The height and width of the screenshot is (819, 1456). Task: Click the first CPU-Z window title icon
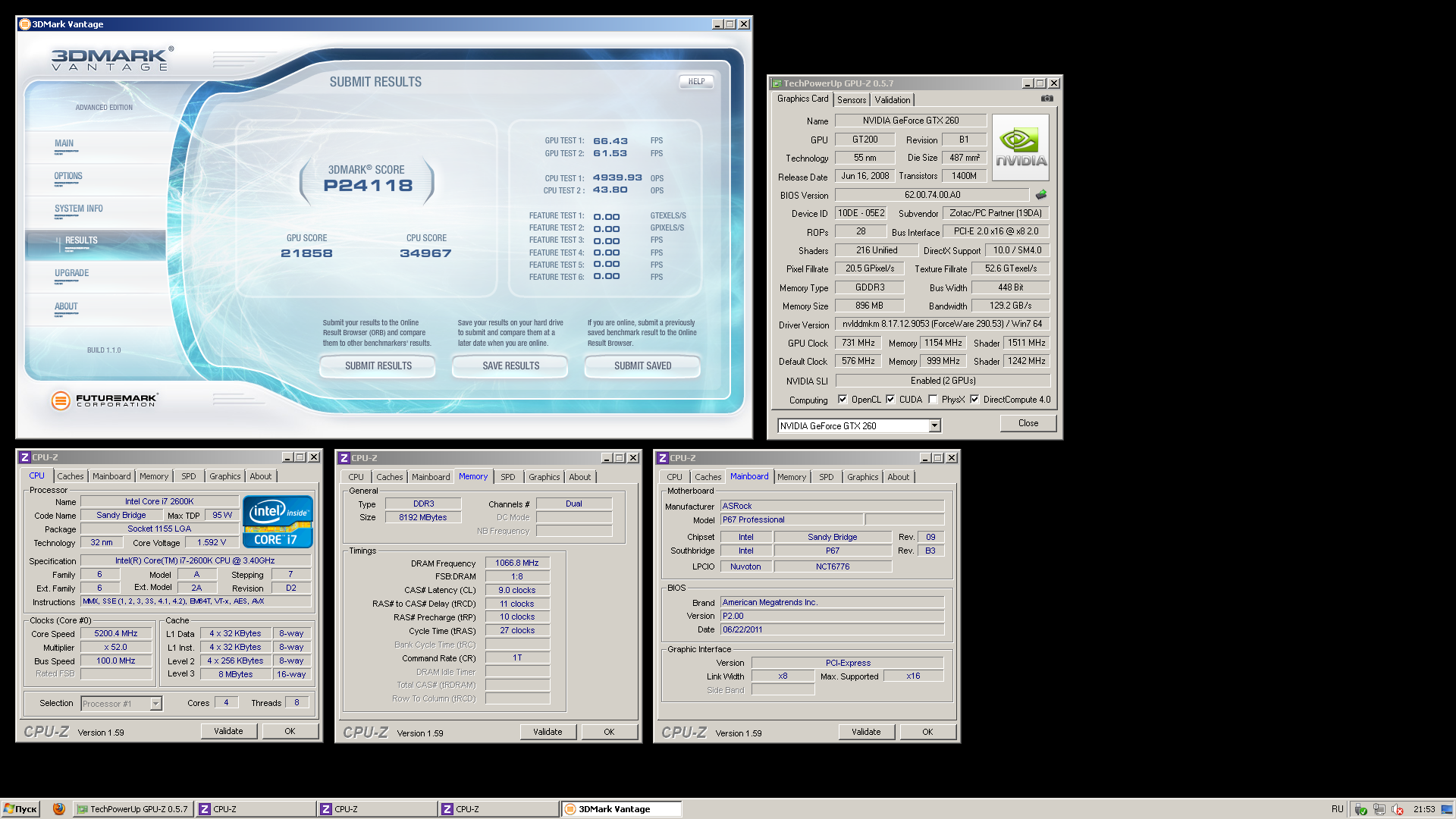24,457
